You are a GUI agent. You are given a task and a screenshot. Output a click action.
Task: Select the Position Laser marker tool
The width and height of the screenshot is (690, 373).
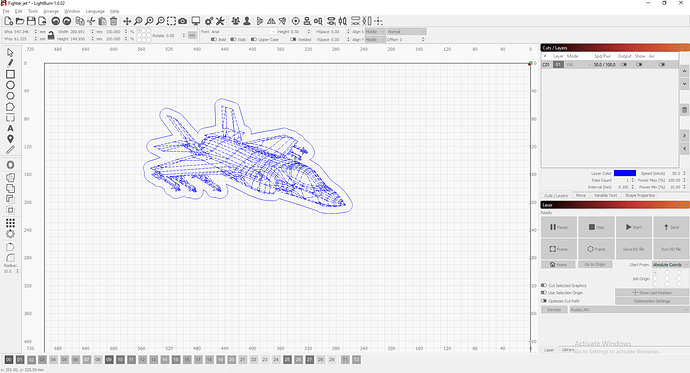coord(10,139)
